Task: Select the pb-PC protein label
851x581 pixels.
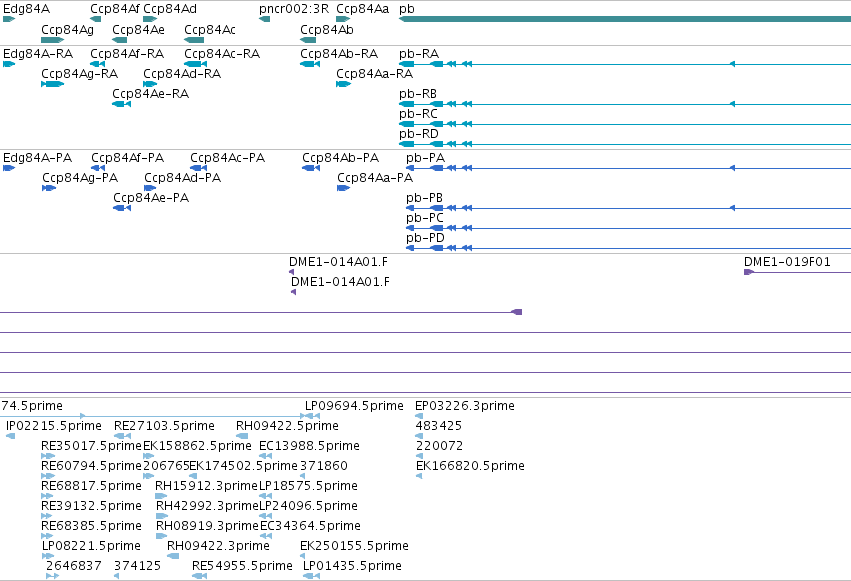Action: point(425,218)
